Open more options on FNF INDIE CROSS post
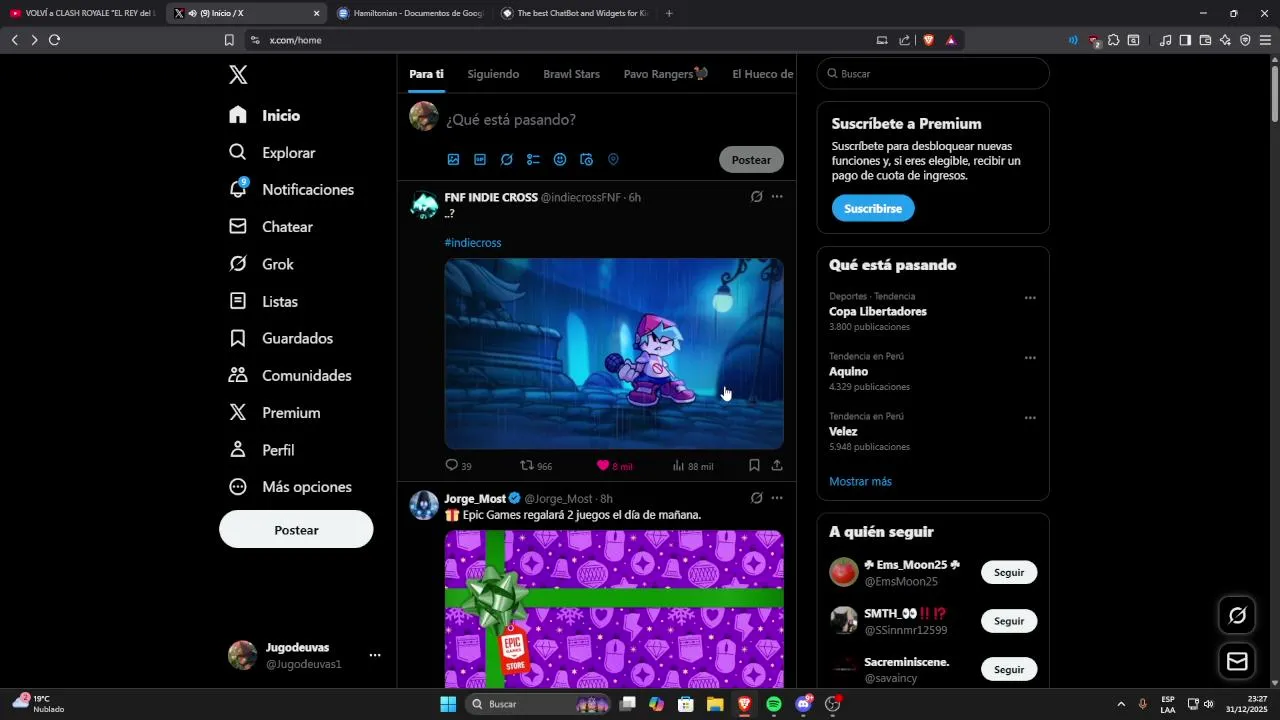This screenshot has height=720, width=1280. coord(777,197)
